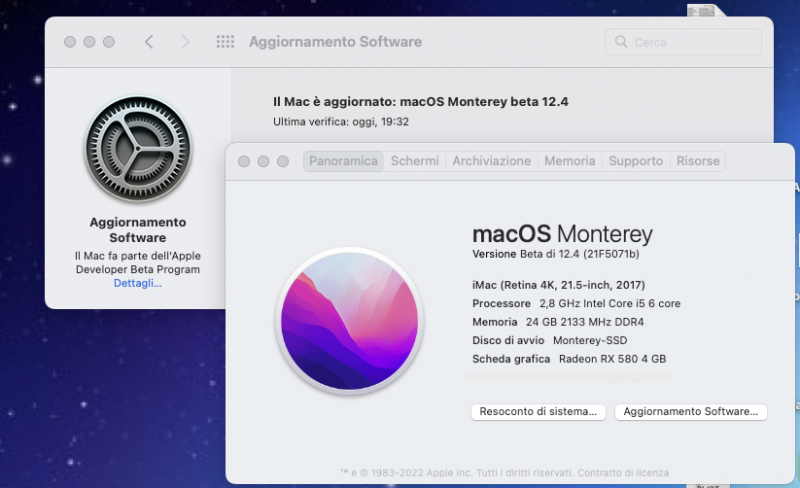800x488 pixels.
Task: Click Memoria 24 GB 2133 MHz DDR4 line
Action: [x=558, y=322]
